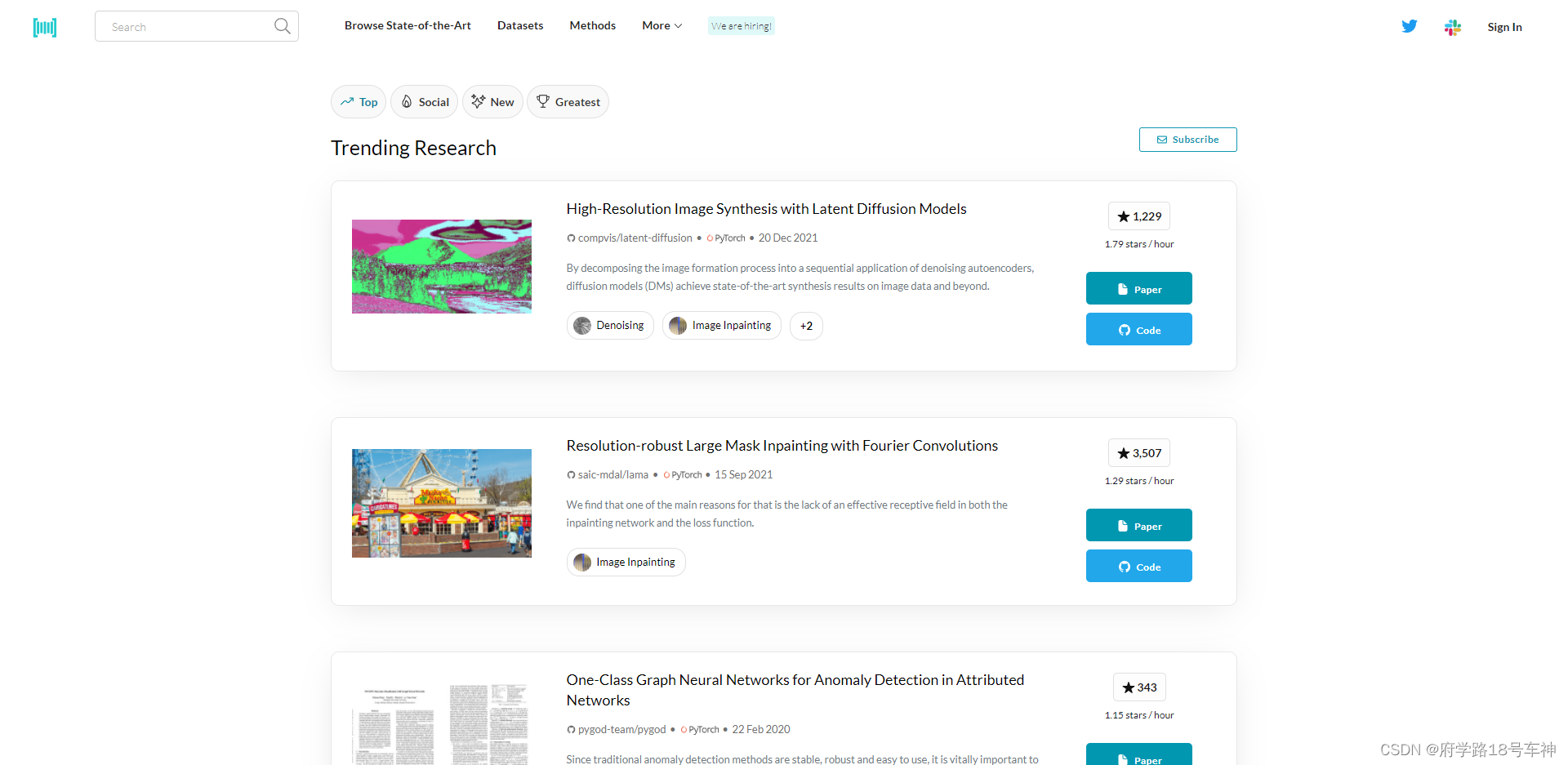Switch to the Social tab
Image resolution: width=1568 pixels, height=765 pixels.
425,102
